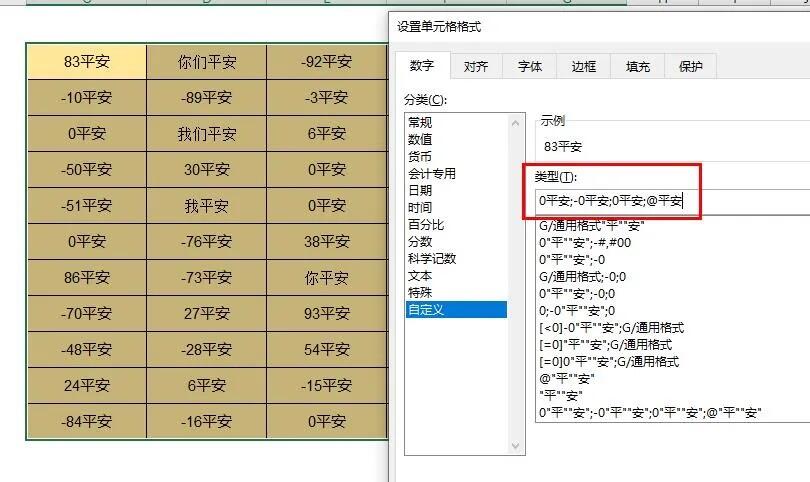Open the 字体 tab

[x=529, y=66]
